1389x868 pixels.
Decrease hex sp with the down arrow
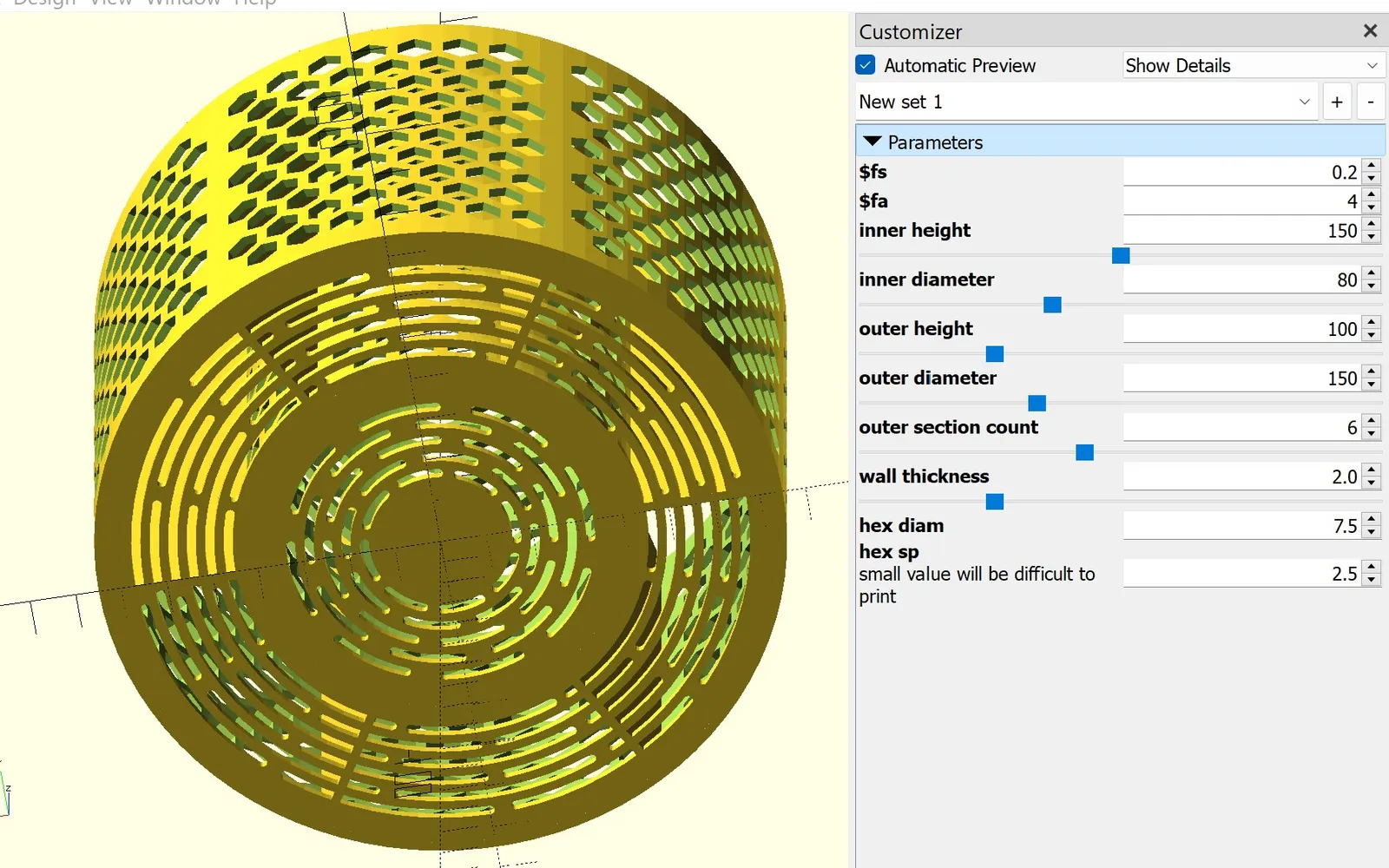click(x=1372, y=580)
